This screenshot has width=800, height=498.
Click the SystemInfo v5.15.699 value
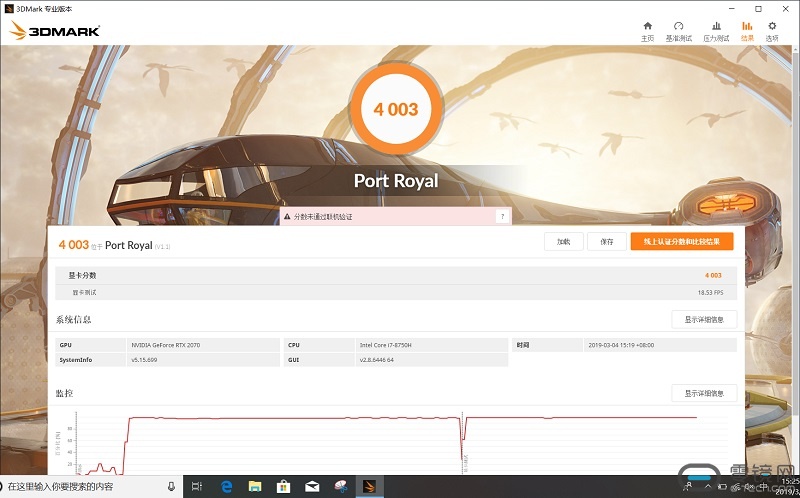tap(144, 360)
